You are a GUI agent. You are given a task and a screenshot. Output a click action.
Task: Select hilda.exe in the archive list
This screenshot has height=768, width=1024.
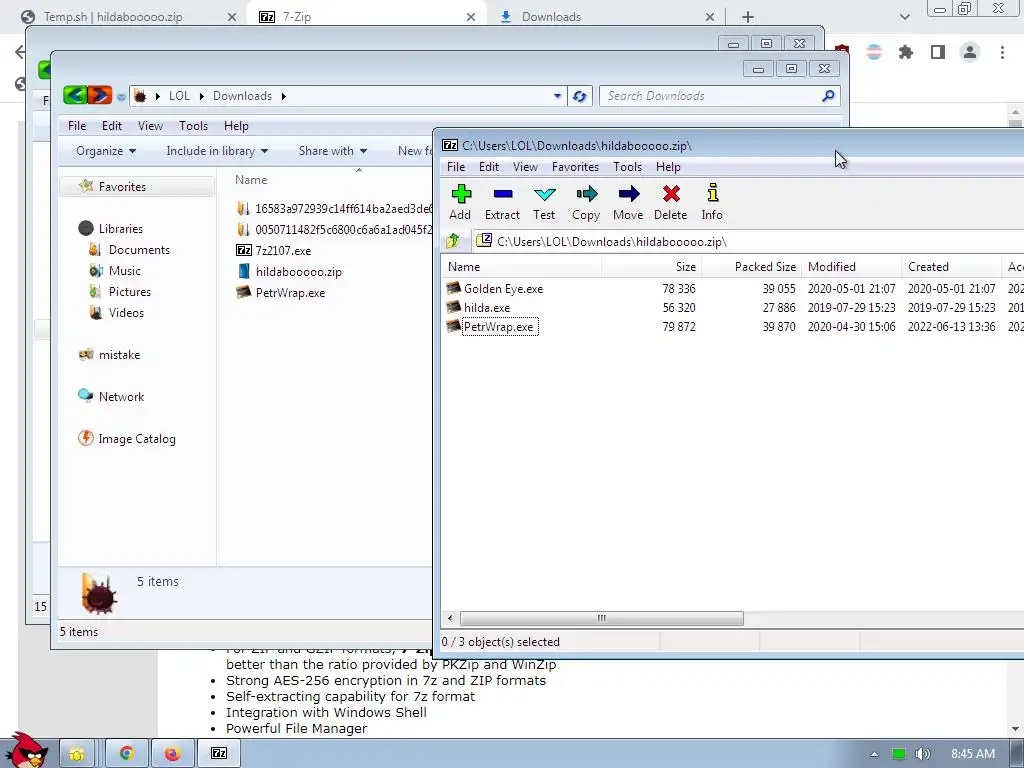click(487, 308)
